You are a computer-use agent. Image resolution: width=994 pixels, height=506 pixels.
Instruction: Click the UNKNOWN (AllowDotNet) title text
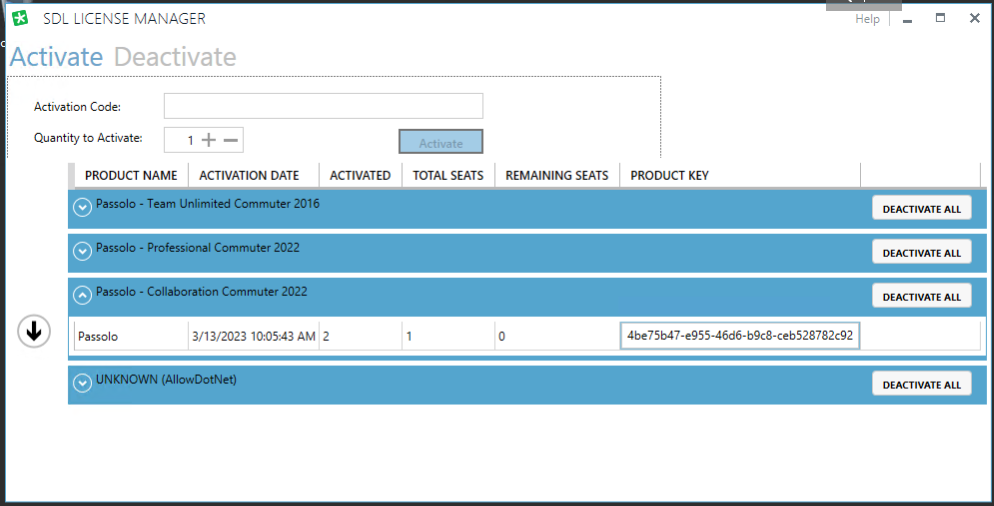[166, 380]
